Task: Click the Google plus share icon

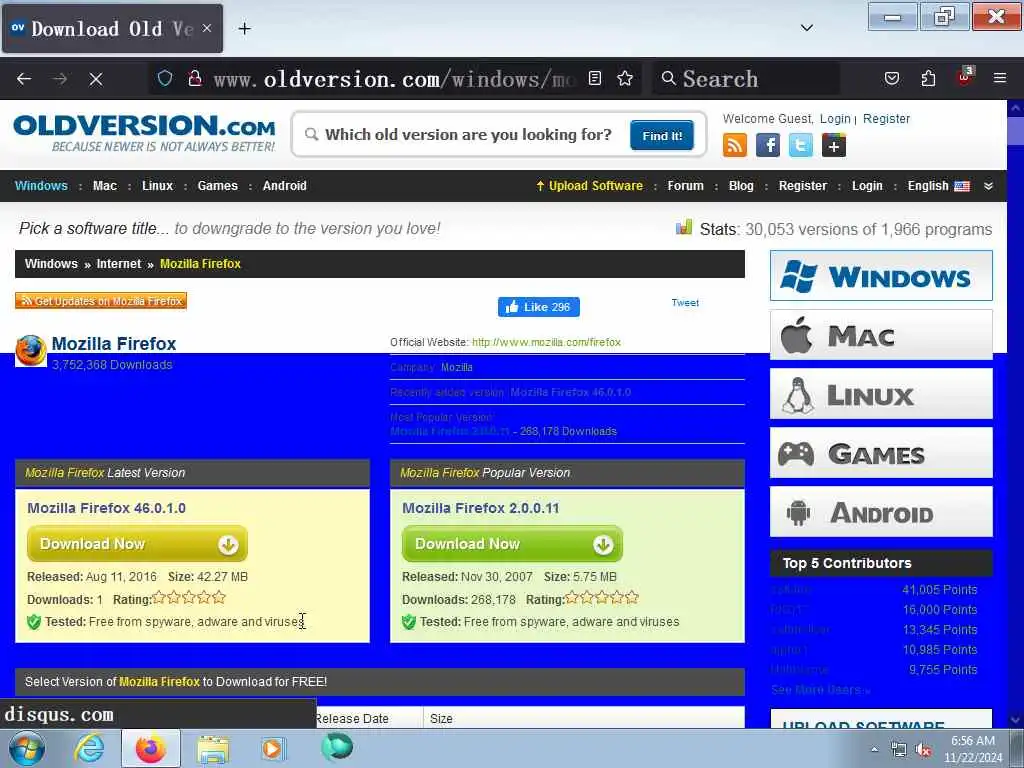Action: pyautogui.click(x=833, y=145)
